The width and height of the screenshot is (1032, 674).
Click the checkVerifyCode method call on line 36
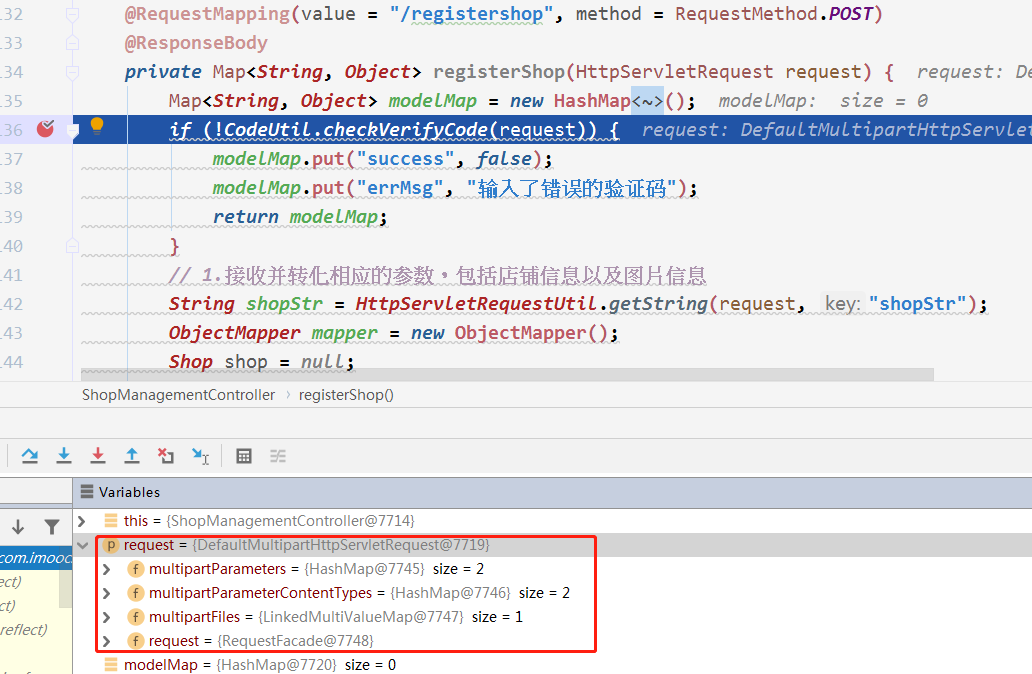click(406, 130)
